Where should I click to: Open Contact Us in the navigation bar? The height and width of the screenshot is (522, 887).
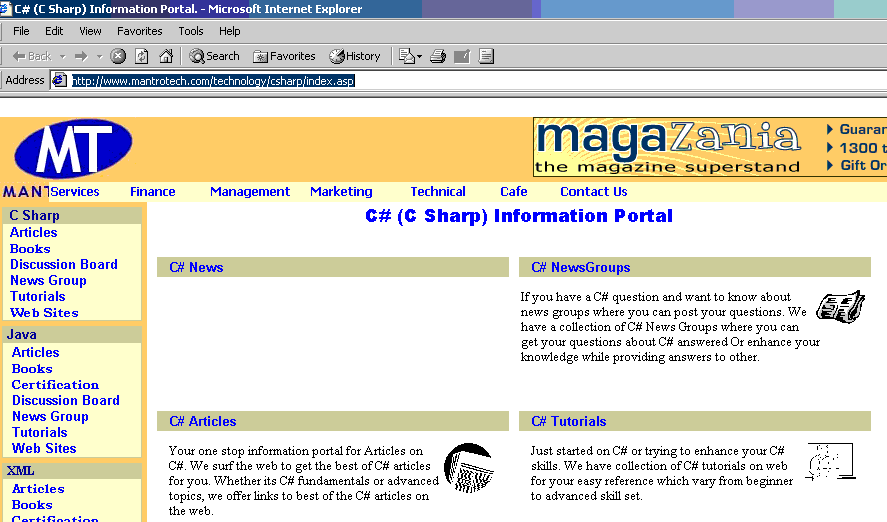[x=593, y=192]
